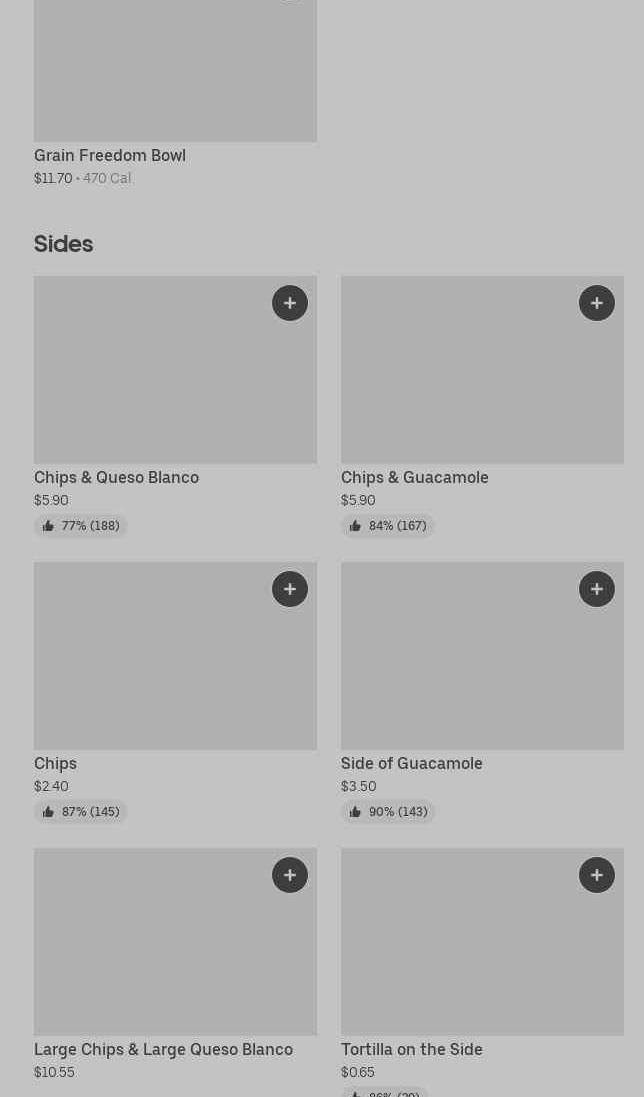Screen dimensions: 644x1097
Task: Add Chips & Queso Blanco using plus button
Action: (290, 303)
